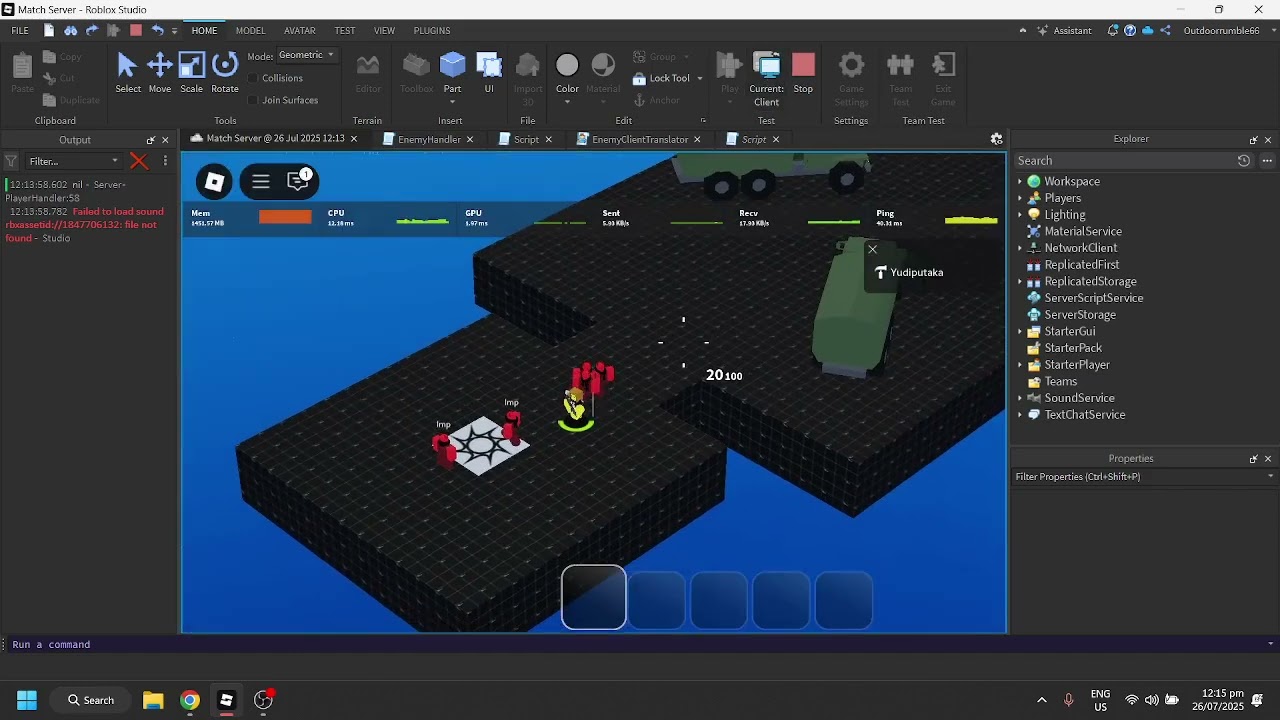Open the PLUGINS ribbon tab
Image resolution: width=1280 pixels, height=720 pixels.
432,30
